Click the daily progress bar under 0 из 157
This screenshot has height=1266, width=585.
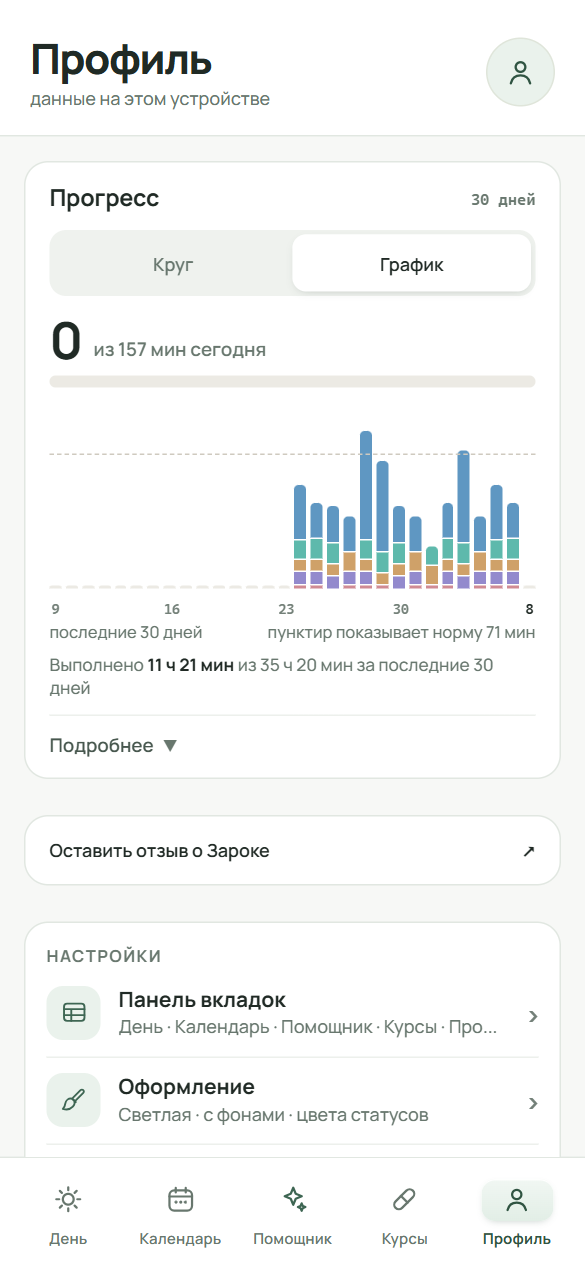[x=292, y=381]
